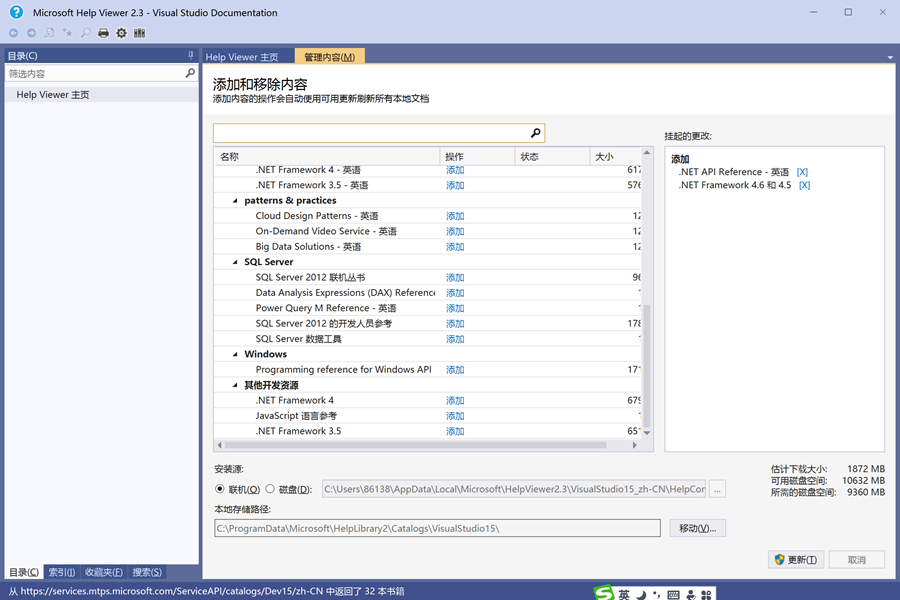
Task: Select the On-Demand Video Service - 英语 row
Action: coord(428,231)
